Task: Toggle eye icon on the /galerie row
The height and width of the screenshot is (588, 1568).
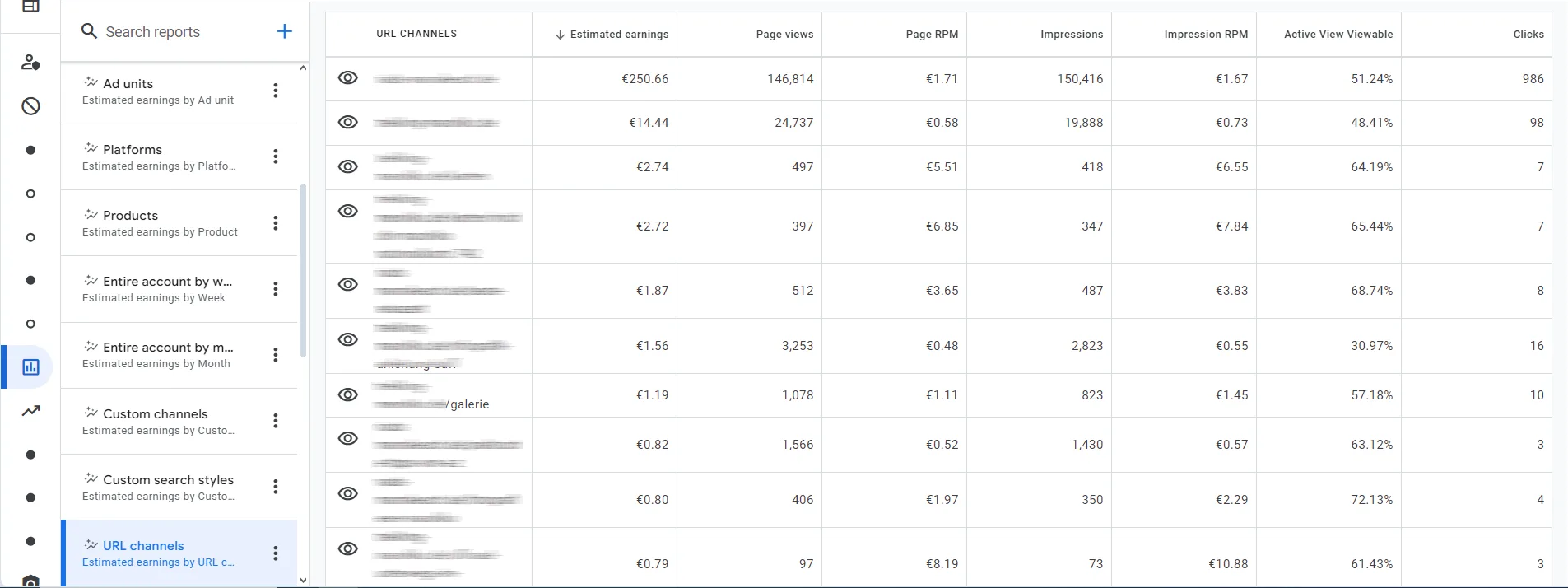Action: click(x=348, y=395)
